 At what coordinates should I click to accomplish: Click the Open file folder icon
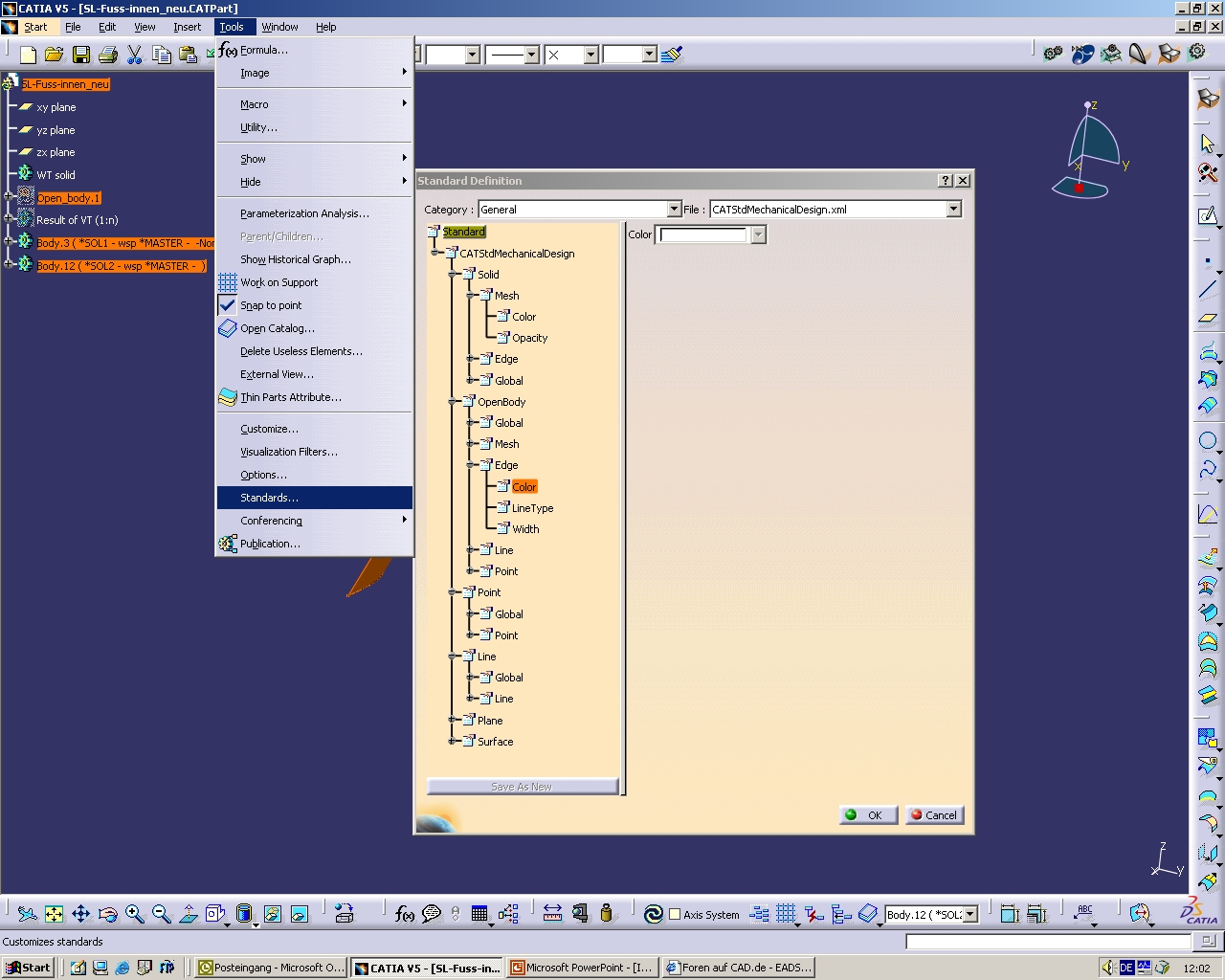pos(55,55)
